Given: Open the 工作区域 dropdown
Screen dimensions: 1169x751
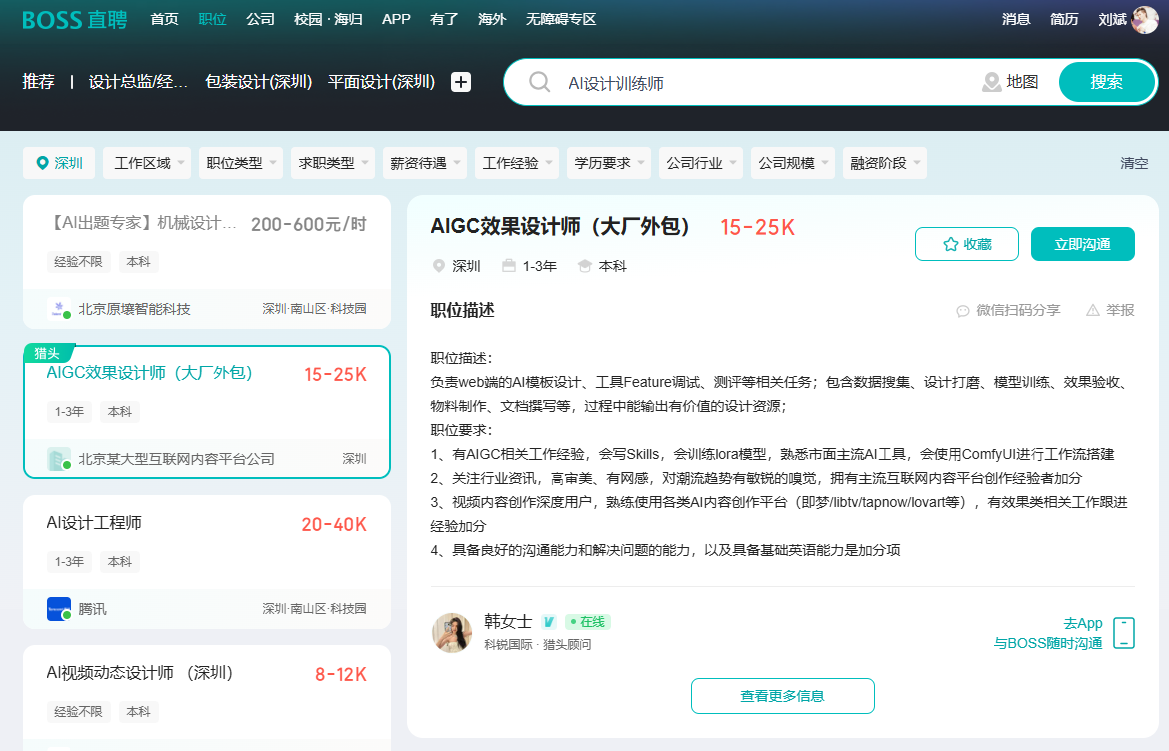Looking at the screenshot, I should pyautogui.click(x=147, y=163).
